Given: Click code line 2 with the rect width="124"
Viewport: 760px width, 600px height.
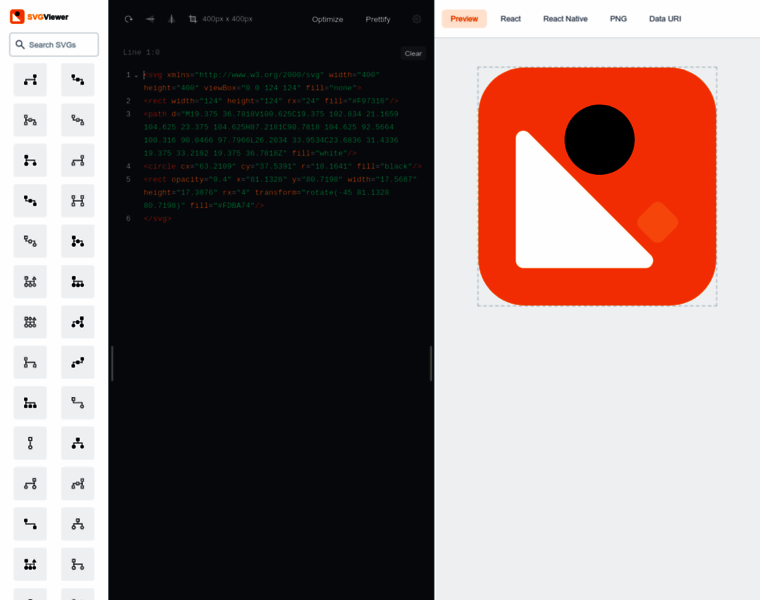Looking at the screenshot, I should [271, 101].
